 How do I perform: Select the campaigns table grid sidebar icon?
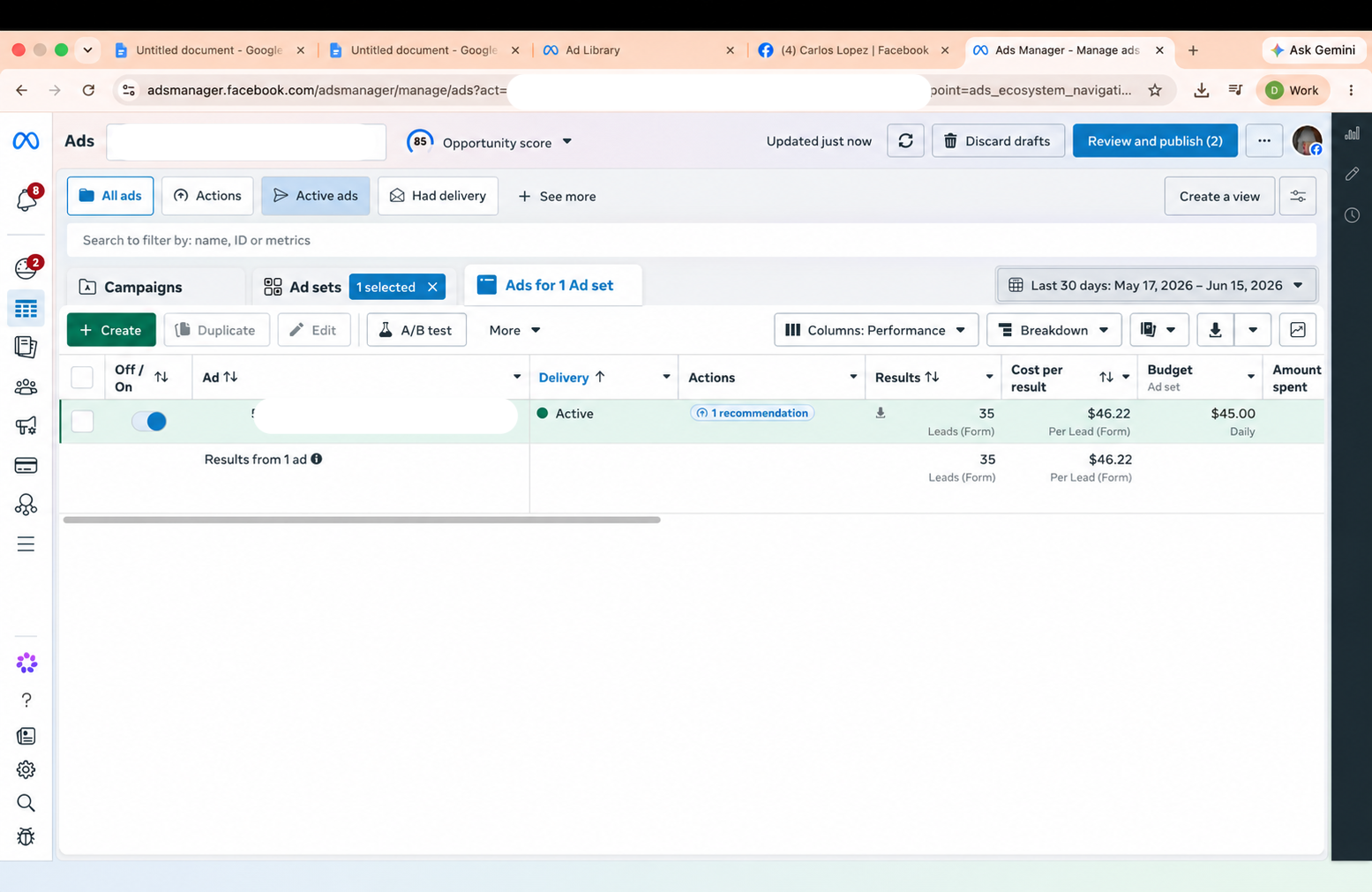(26, 309)
